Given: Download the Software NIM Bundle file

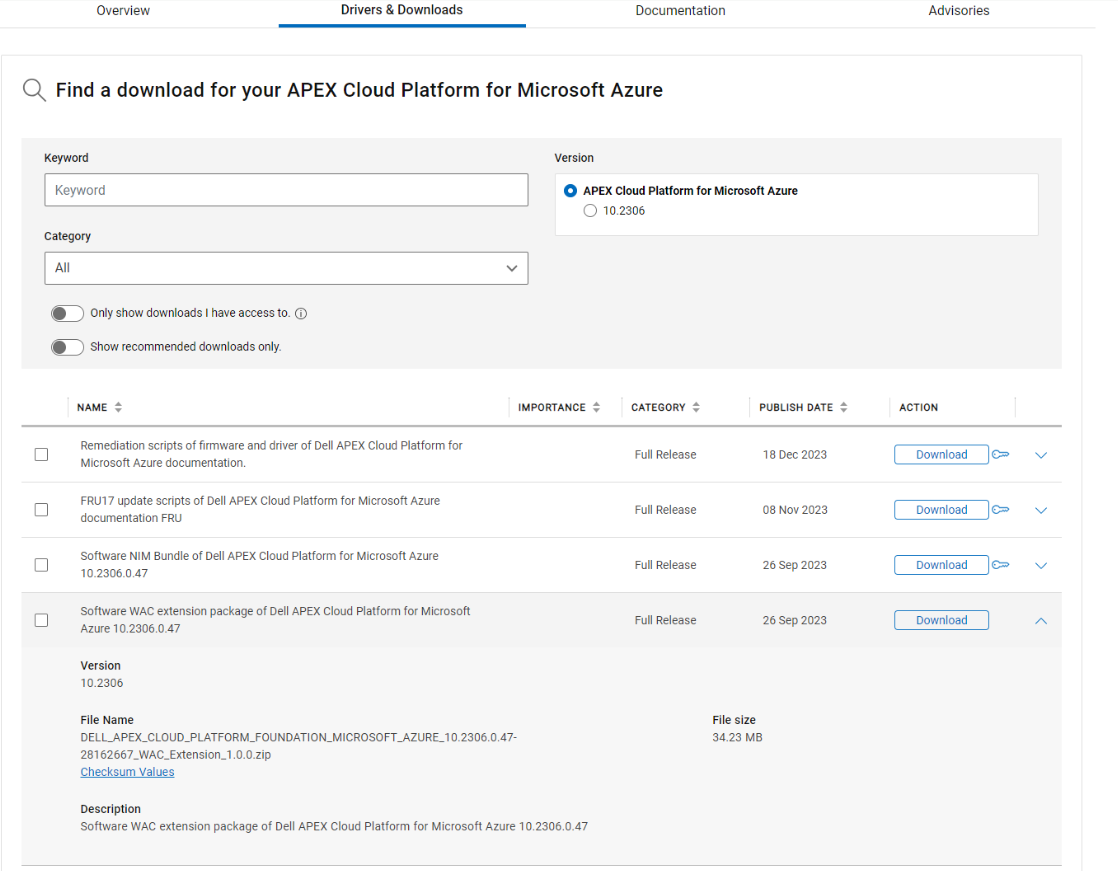Looking at the screenshot, I should pyautogui.click(x=941, y=565).
